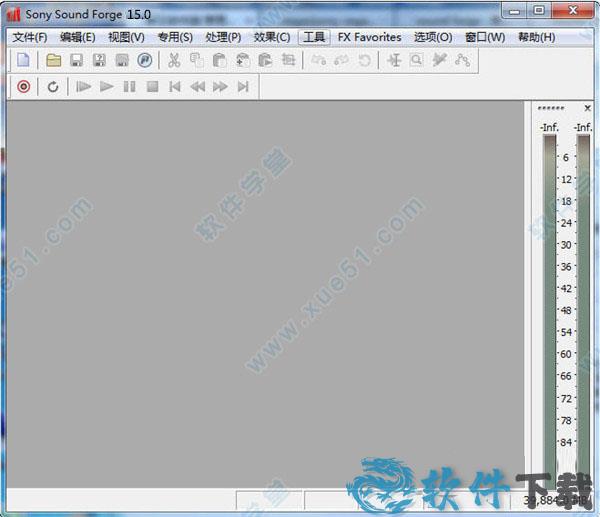
Task: Open the 文件(F) menu
Action: click(30, 37)
